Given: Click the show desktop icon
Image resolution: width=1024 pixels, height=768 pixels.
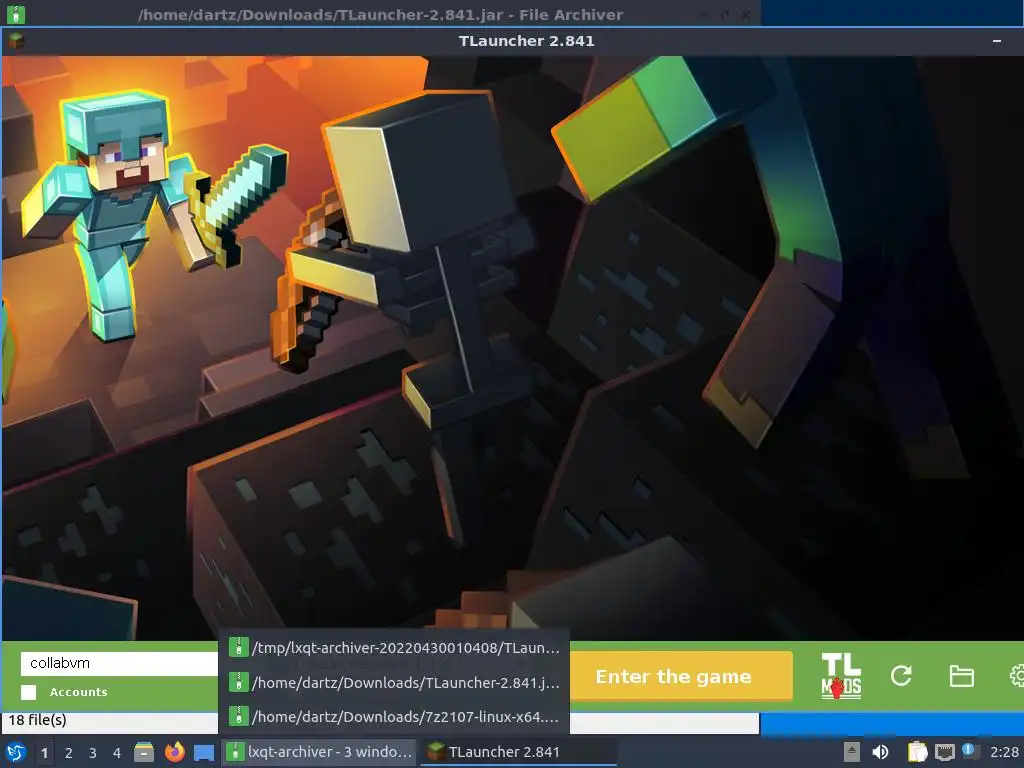Looking at the screenshot, I should [x=204, y=752].
